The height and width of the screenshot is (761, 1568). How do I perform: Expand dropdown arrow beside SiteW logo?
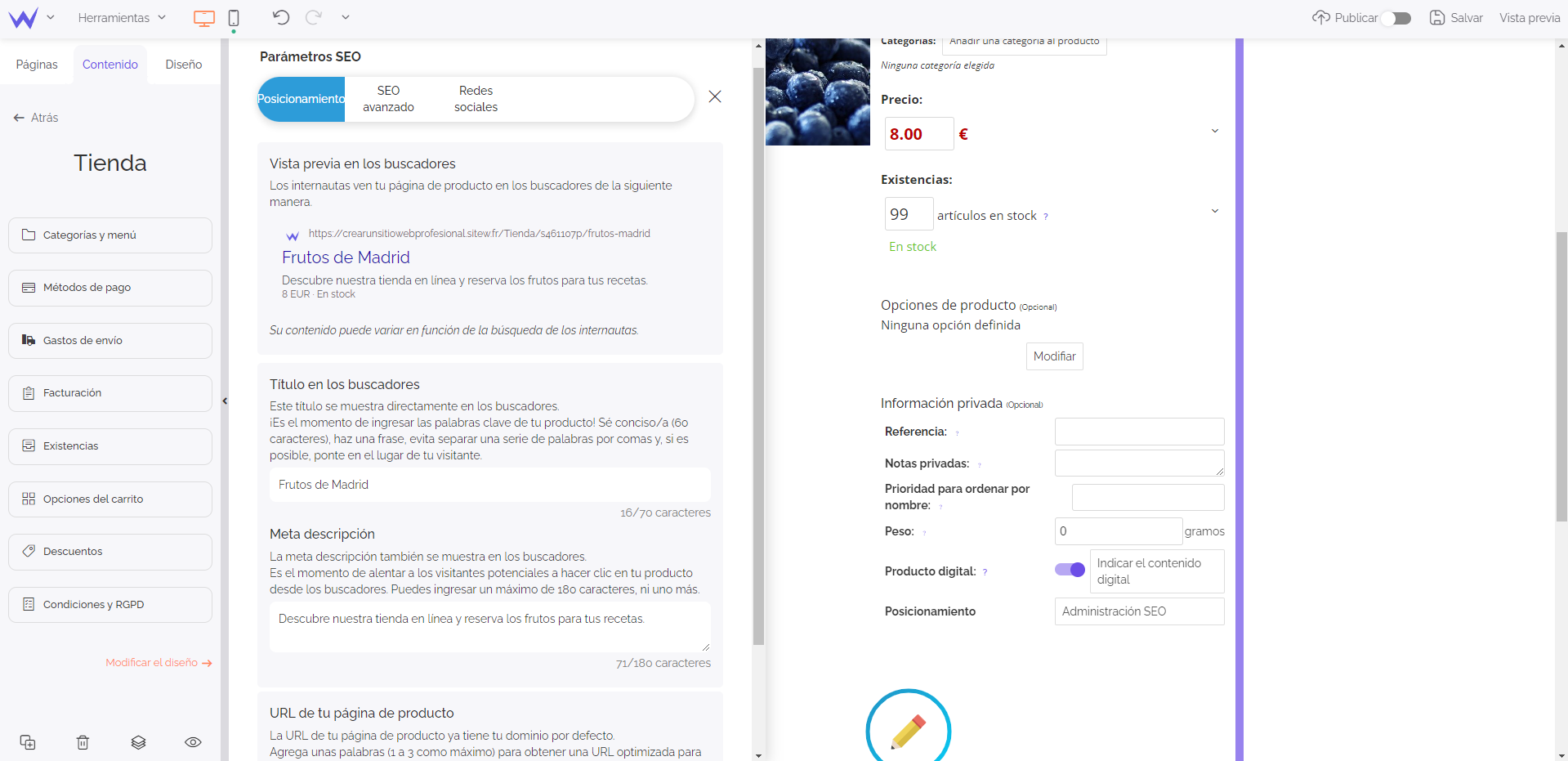click(x=51, y=17)
